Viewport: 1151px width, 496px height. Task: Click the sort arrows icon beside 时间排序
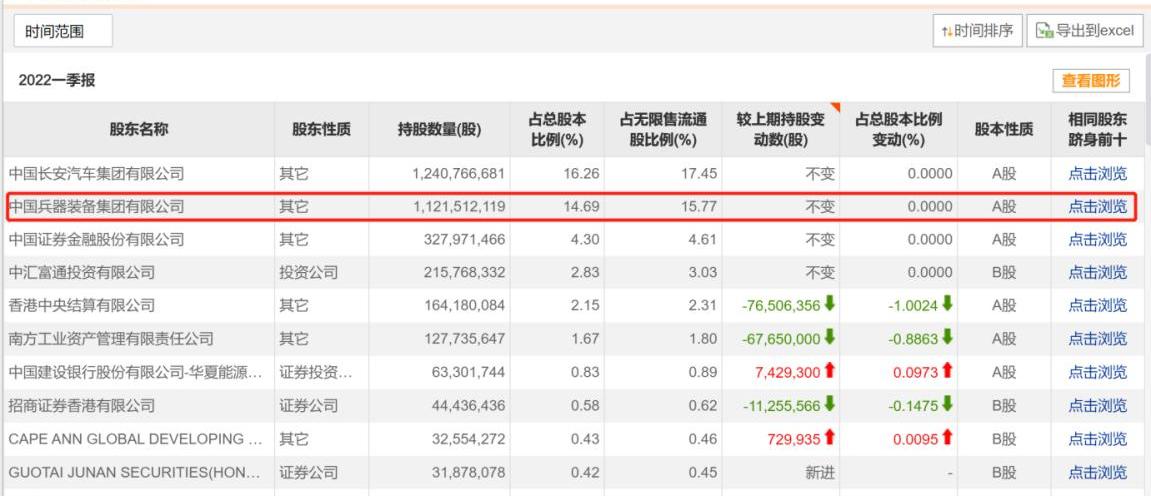947,32
